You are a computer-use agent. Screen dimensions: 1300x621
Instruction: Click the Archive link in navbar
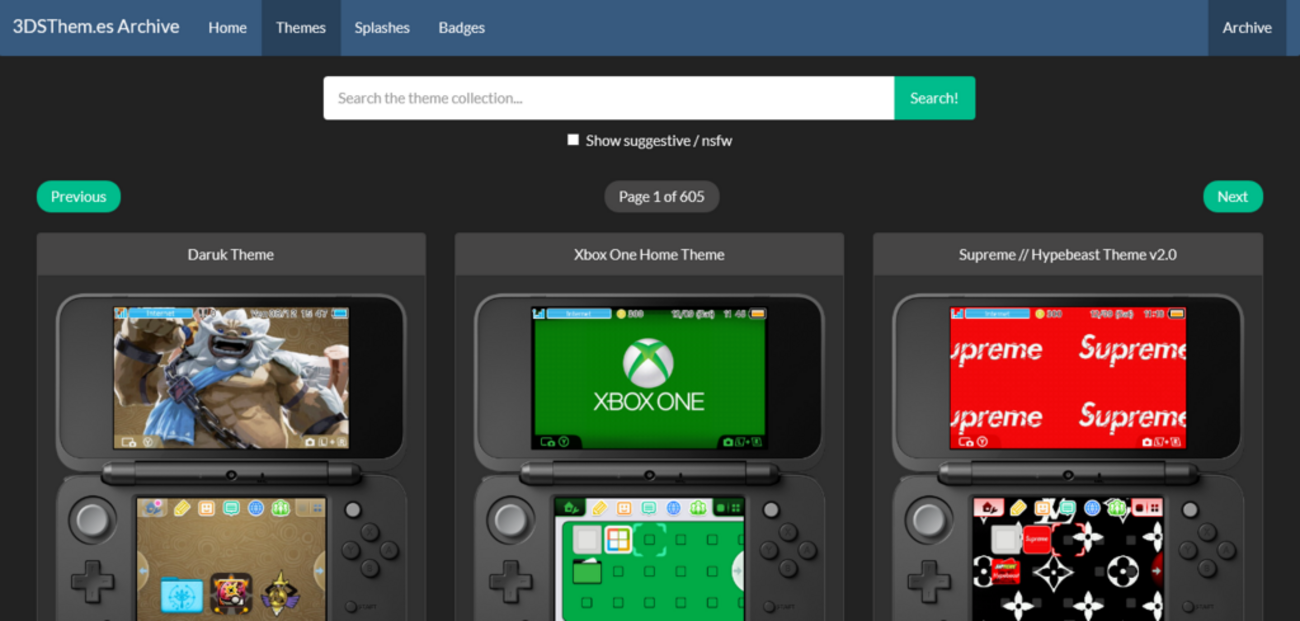pos(1247,28)
